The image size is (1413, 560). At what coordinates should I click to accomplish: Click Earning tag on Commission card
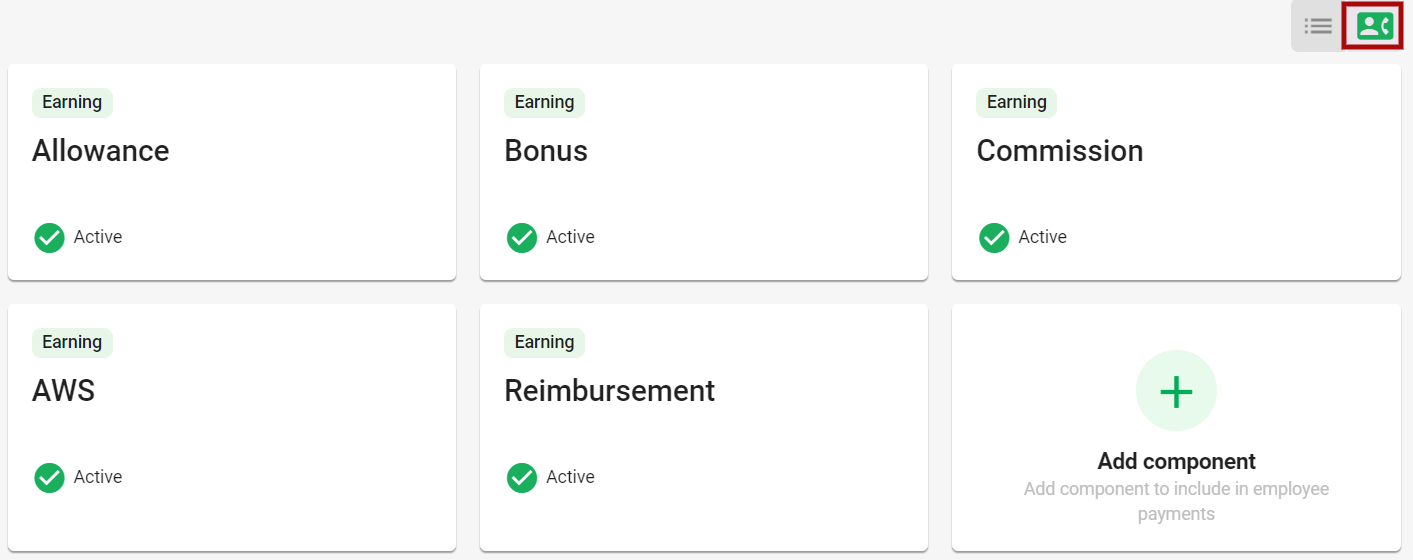coord(1016,102)
